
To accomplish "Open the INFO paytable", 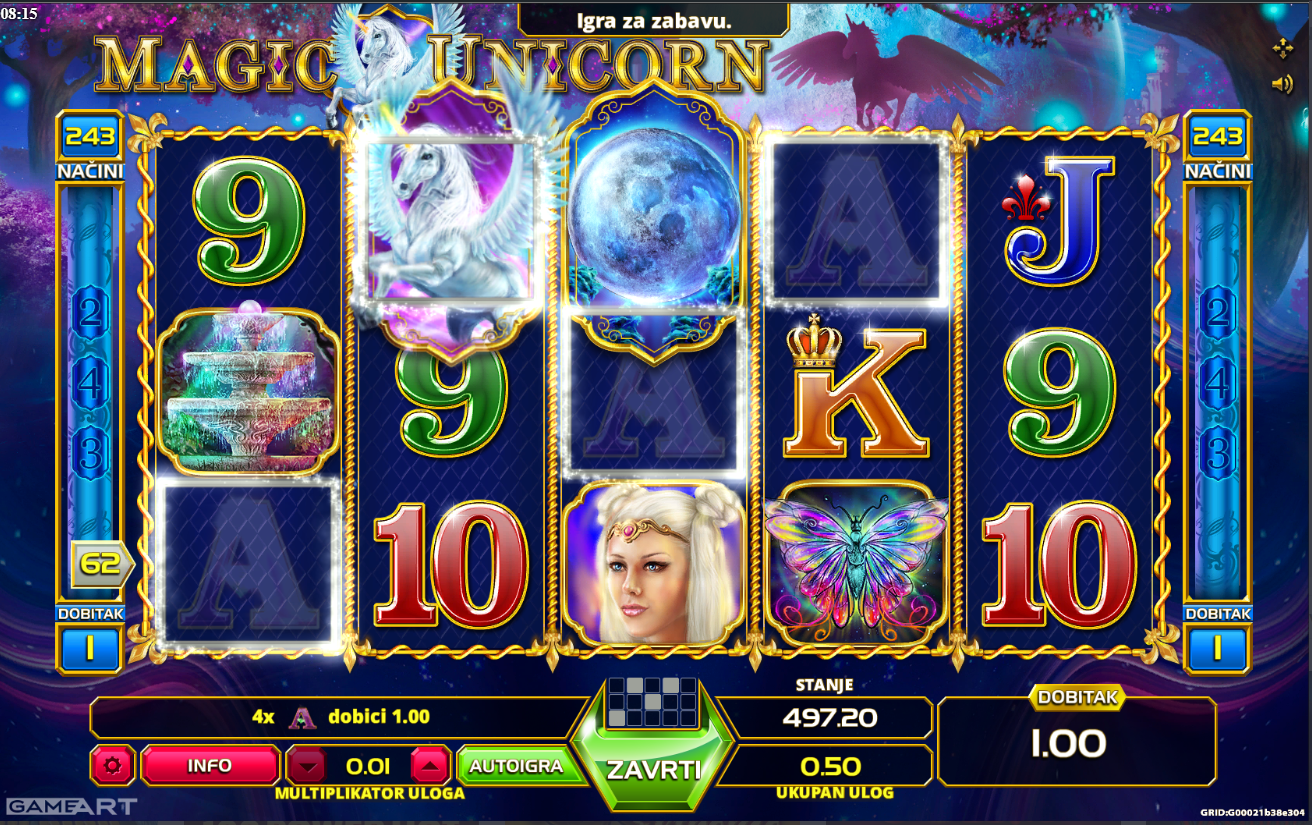I will pos(210,766).
